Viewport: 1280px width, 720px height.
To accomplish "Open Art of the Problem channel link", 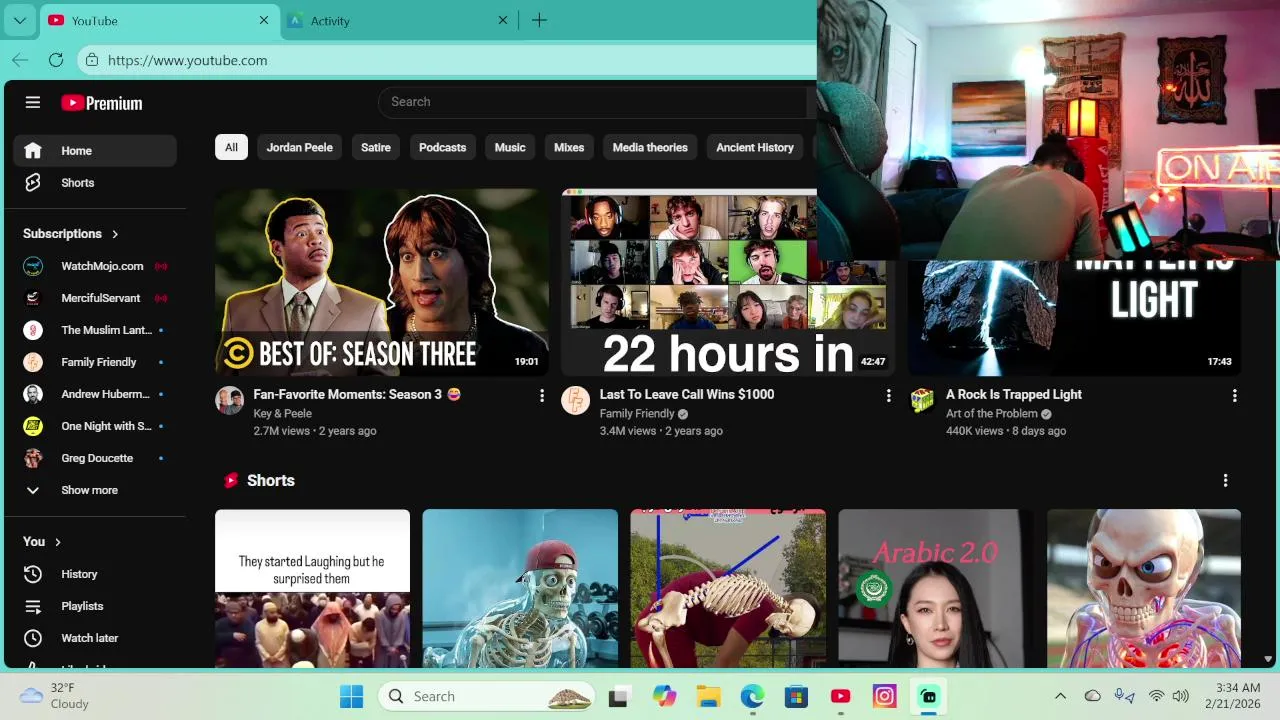I will (991, 413).
